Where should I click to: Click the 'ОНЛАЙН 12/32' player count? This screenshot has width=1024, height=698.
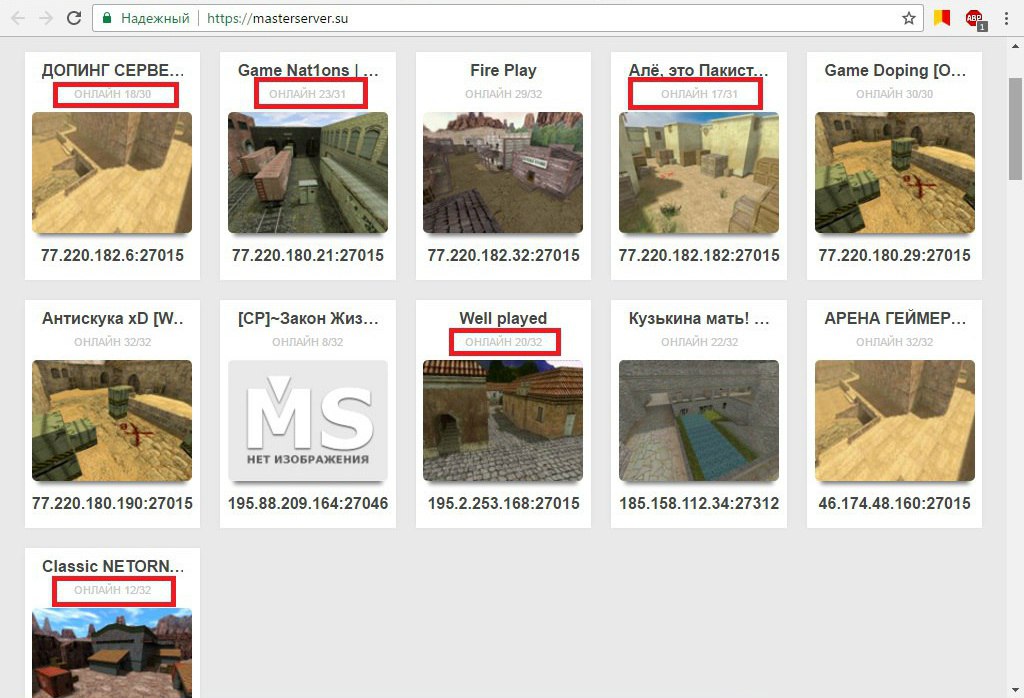pos(112,590)
